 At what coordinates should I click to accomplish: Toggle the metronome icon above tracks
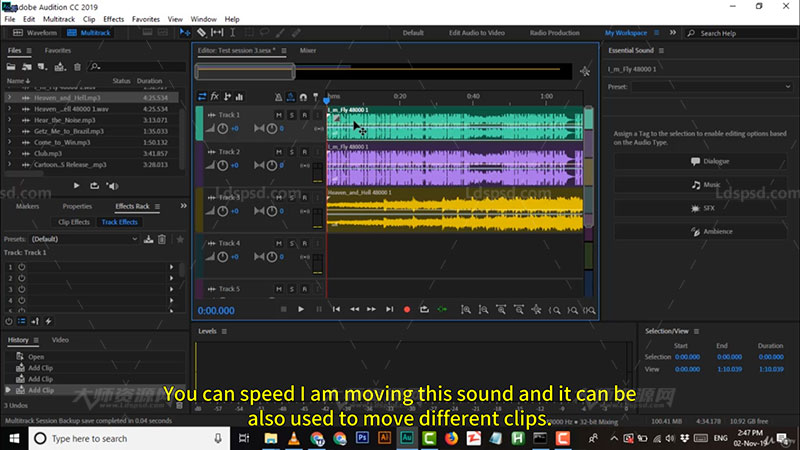tap(278, 97)
